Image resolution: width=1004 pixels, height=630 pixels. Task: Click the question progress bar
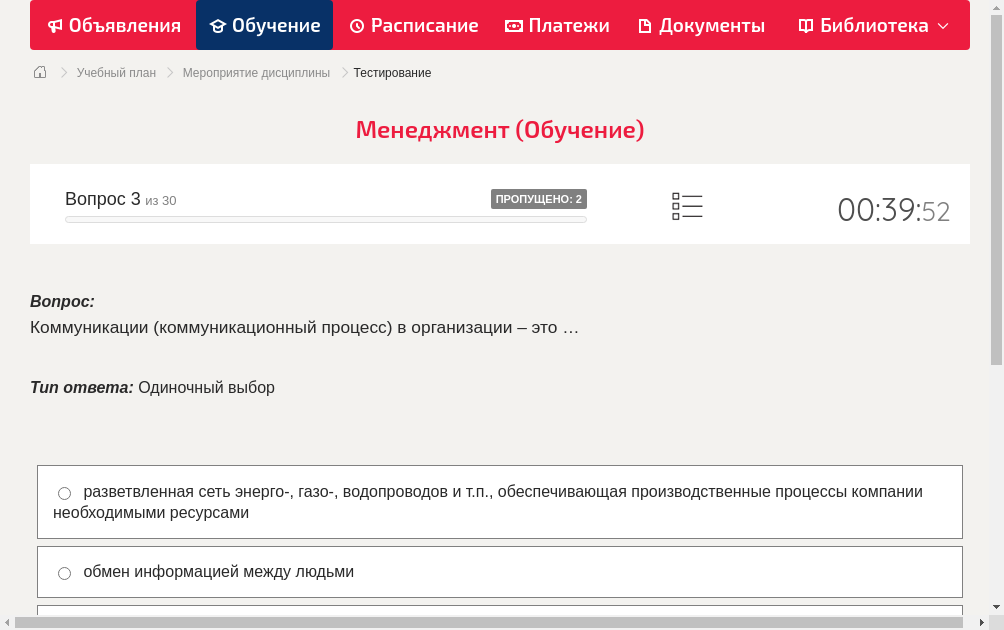coord(325,218)
